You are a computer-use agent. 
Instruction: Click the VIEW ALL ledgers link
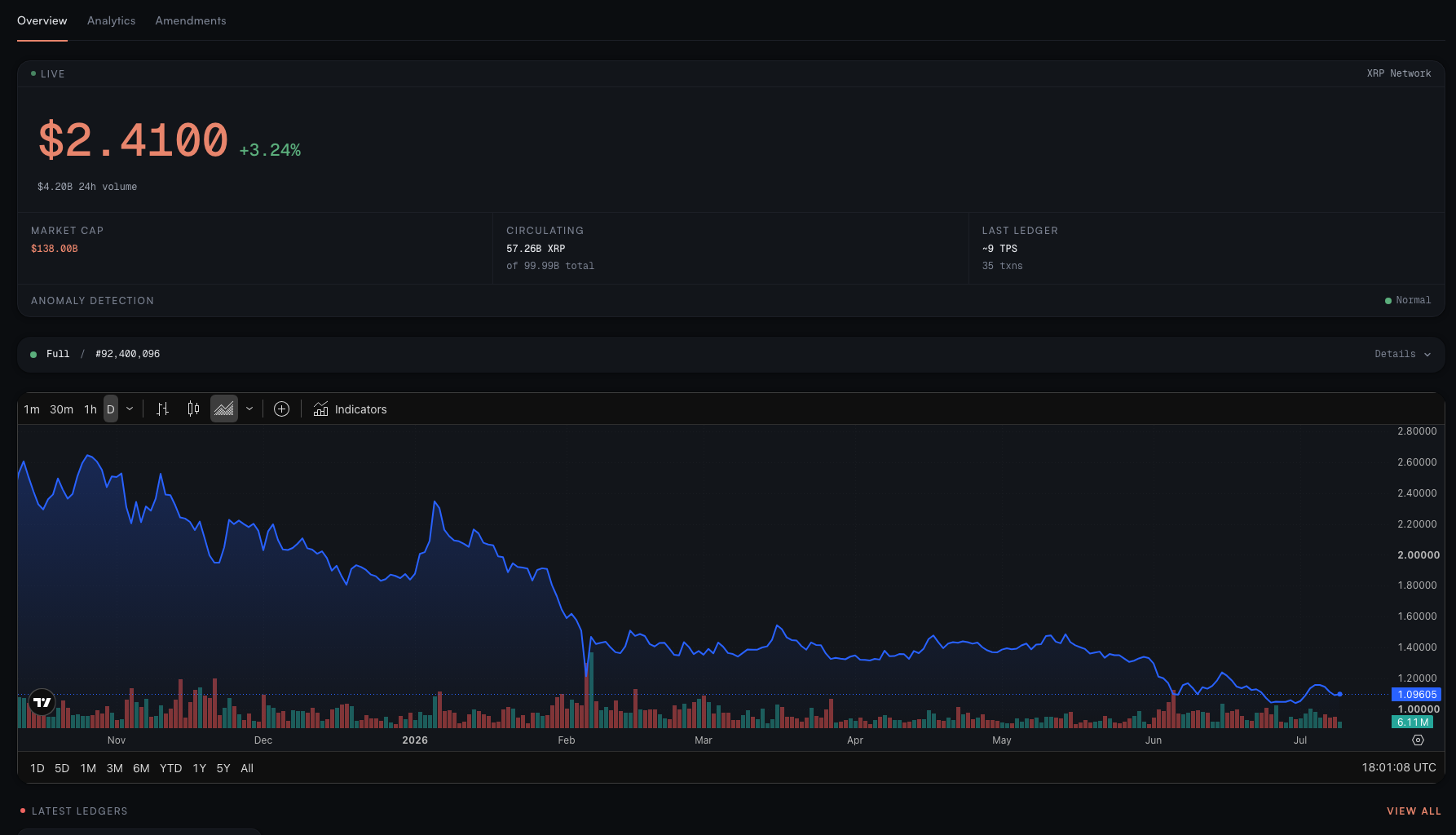[1414, 811]
